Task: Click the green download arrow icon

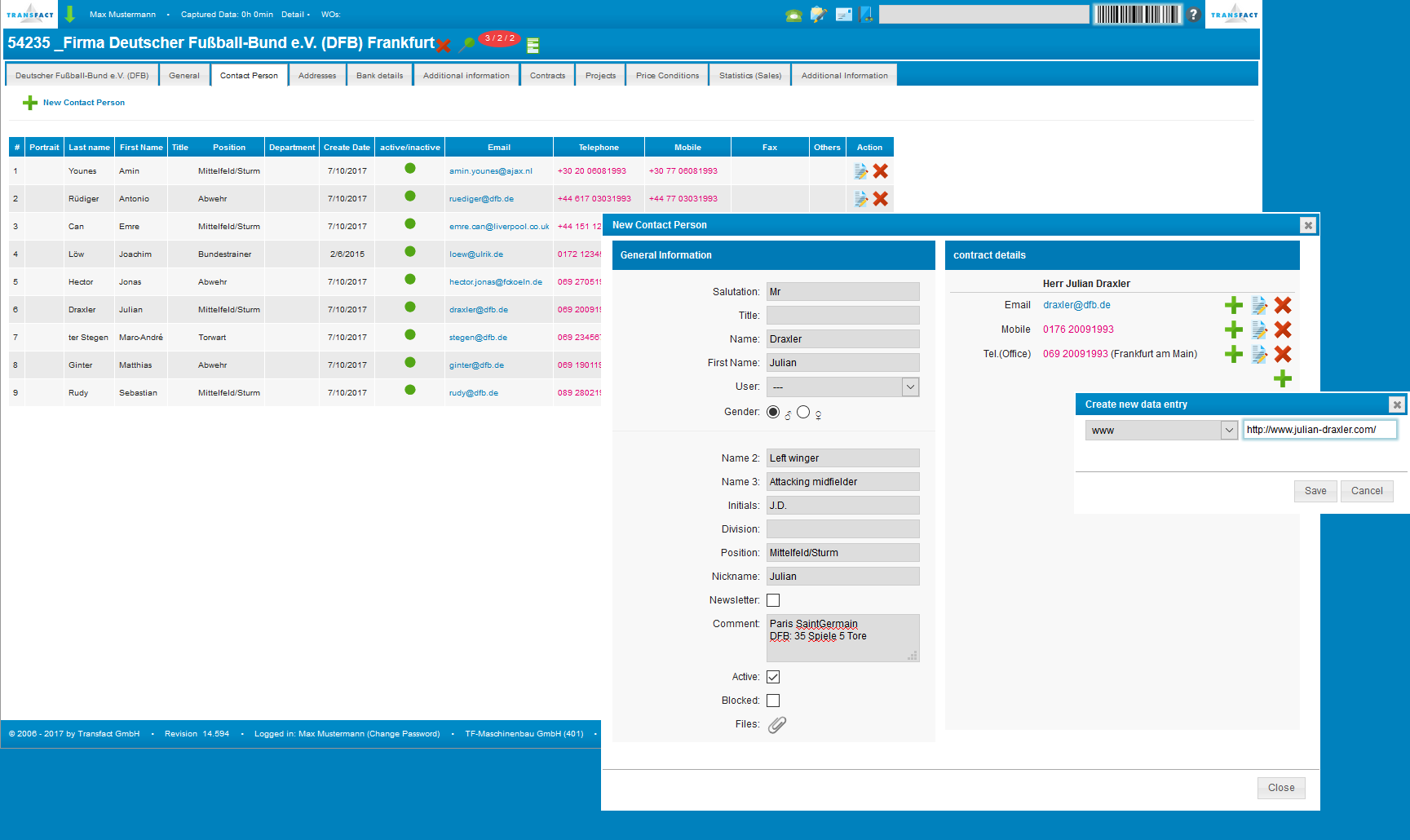Action: point(70,14)
